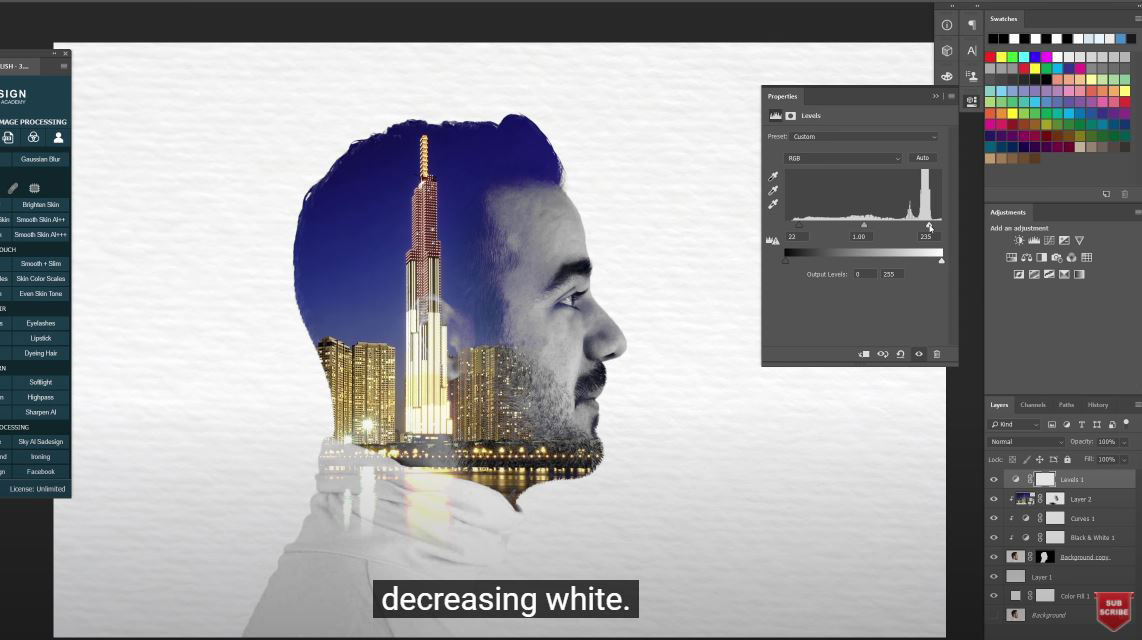Toggle adjustment visibility eye in Properties panel
Screen dimensions: 1142x640
coord(919,354)
